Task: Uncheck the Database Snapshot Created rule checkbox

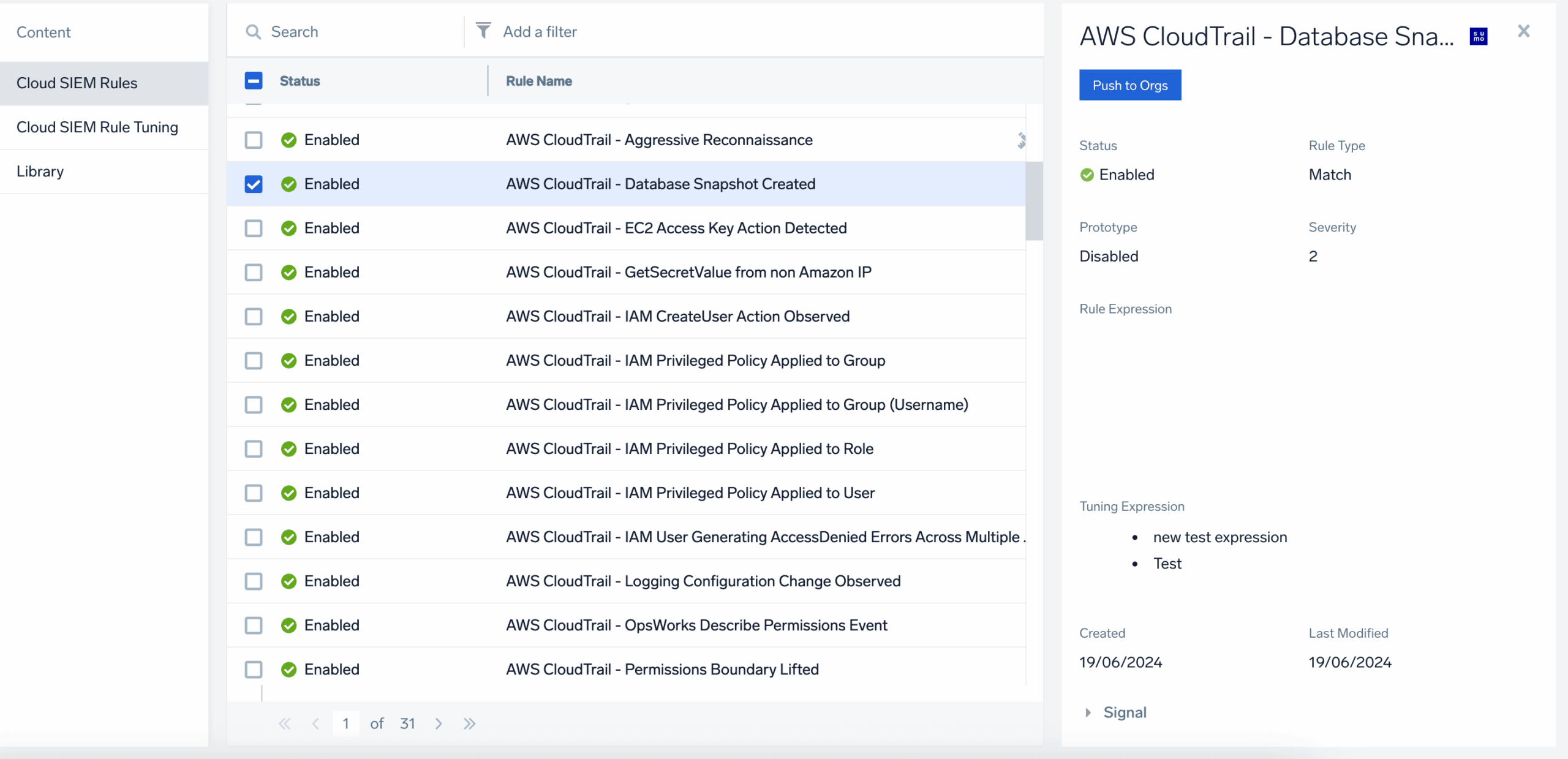Action: pyautogui.click(x=254, y=183)
